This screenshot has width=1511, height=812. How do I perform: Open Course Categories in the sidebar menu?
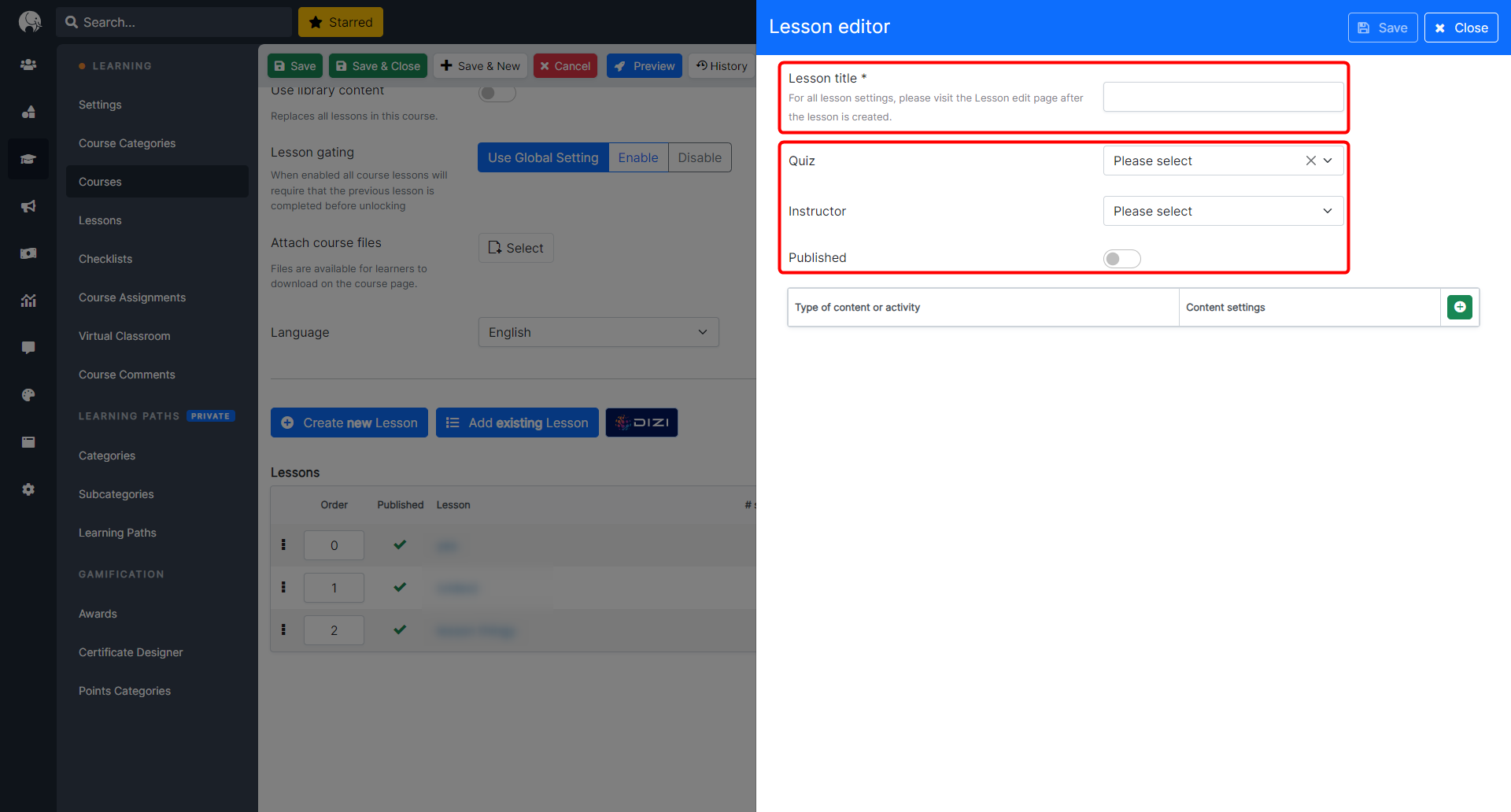point(127,143)
